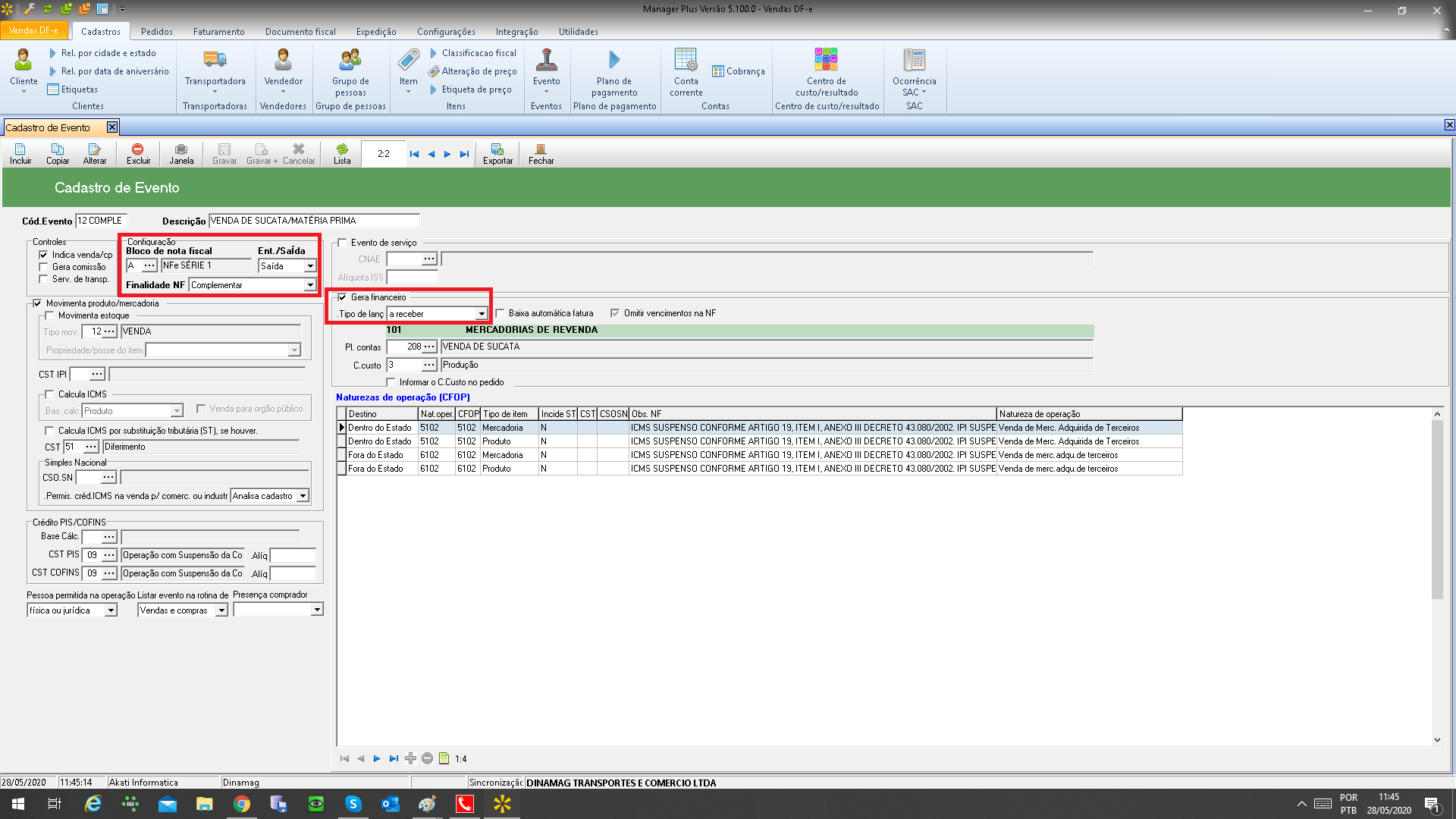Toggle the Gera financeiro checkbox
Screen dimensions: 1456x819
343,297
